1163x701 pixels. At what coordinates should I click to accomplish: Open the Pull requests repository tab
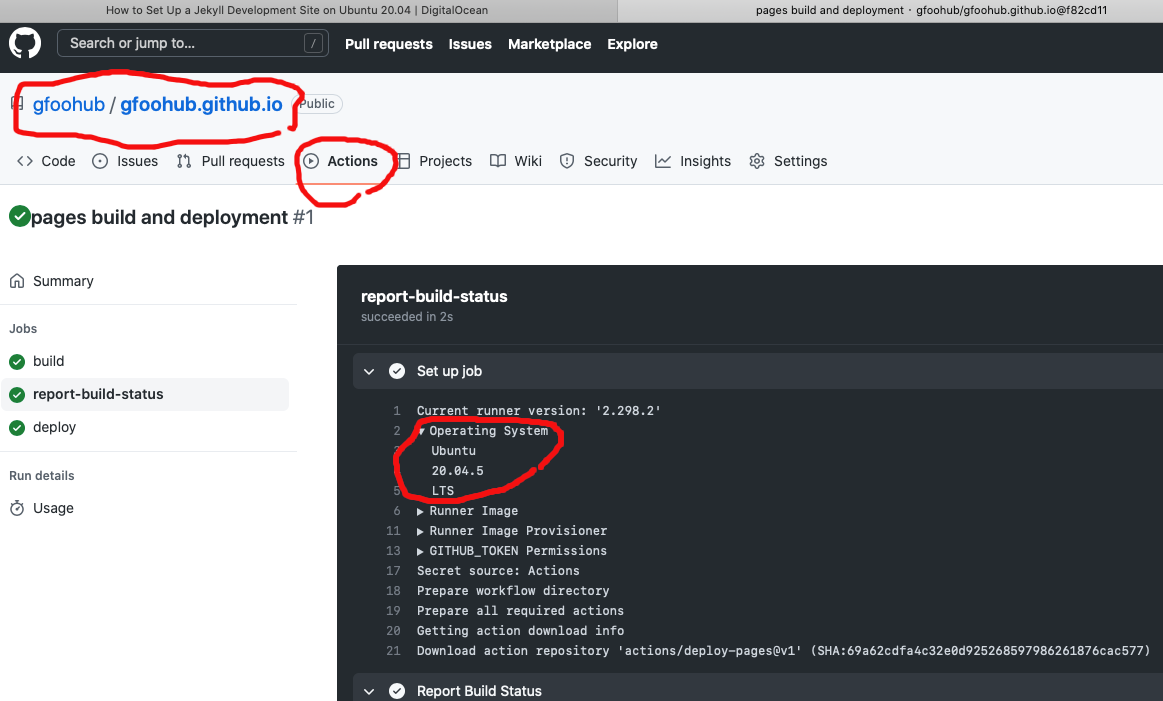click(x=231, y=161)
